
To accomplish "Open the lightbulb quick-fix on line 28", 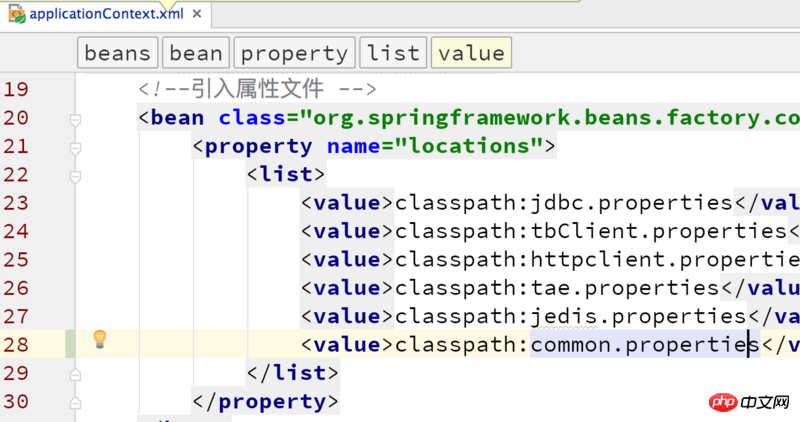I will [x=100, y=339].
